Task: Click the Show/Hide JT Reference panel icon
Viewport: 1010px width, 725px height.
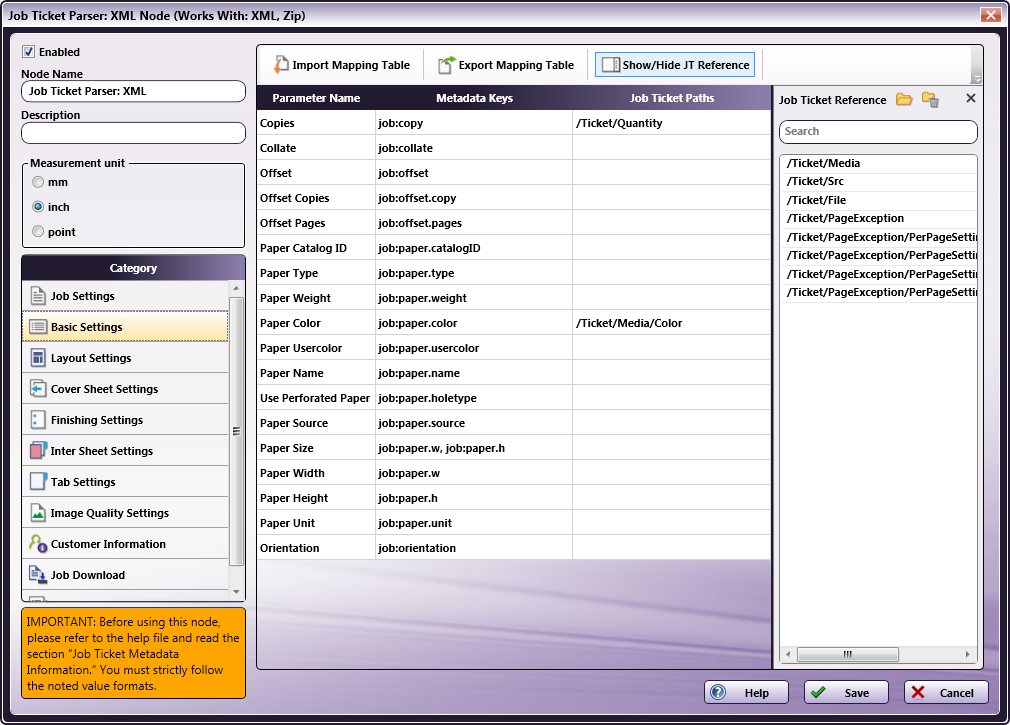Action: 610,65
